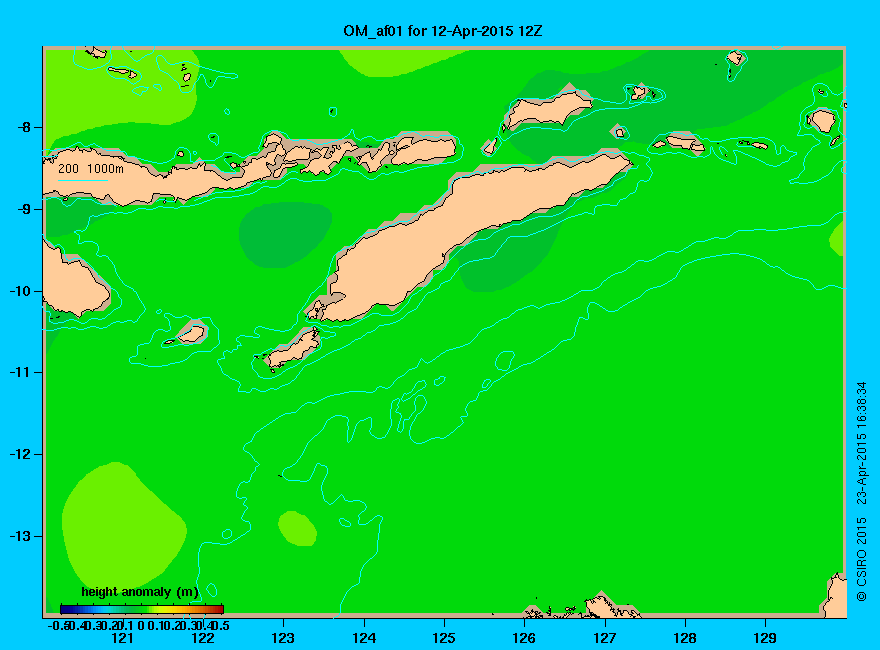880x650 pixels.
Task: Click the latitude label "-8"
Action: (23, 127)
